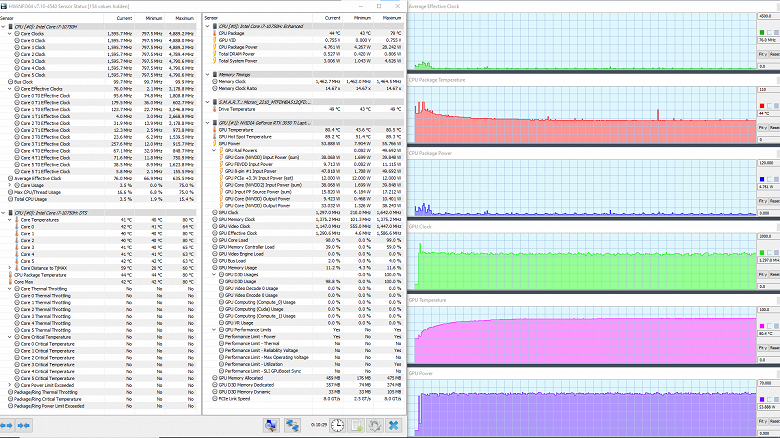Click the Maximum column header in left pane
Viewport: 780px width, 438px height.
(x=184, y=18)
